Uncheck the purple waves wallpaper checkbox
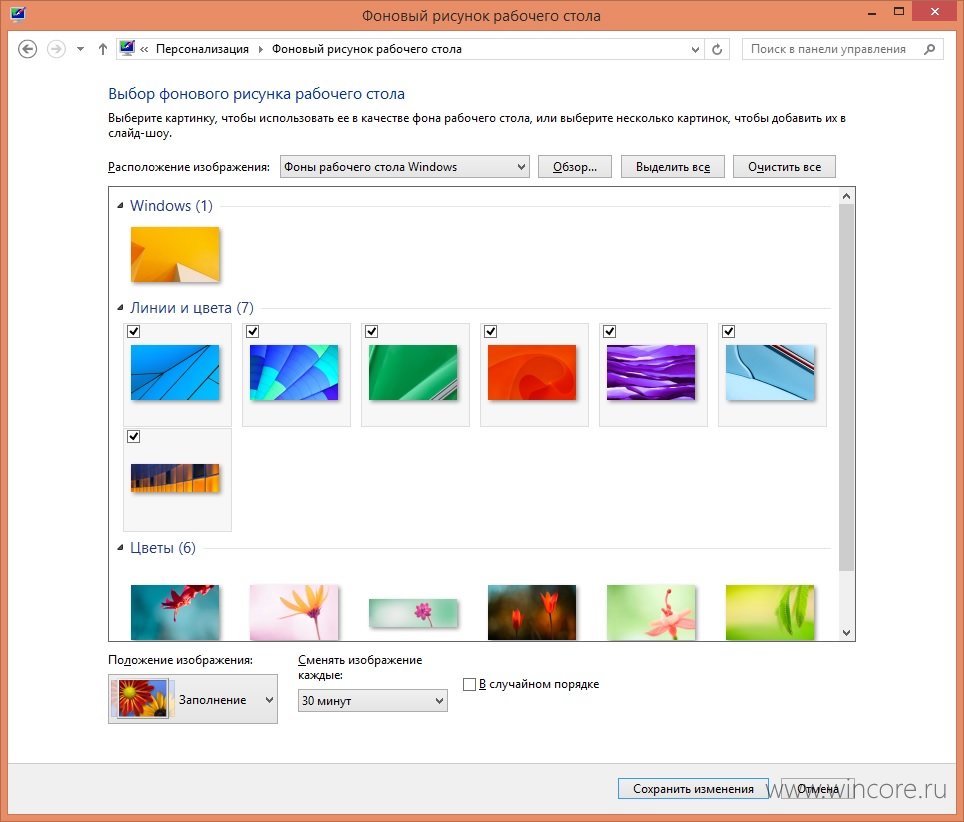The width and height of the screenshot is (964, 822). pos(609,332)
